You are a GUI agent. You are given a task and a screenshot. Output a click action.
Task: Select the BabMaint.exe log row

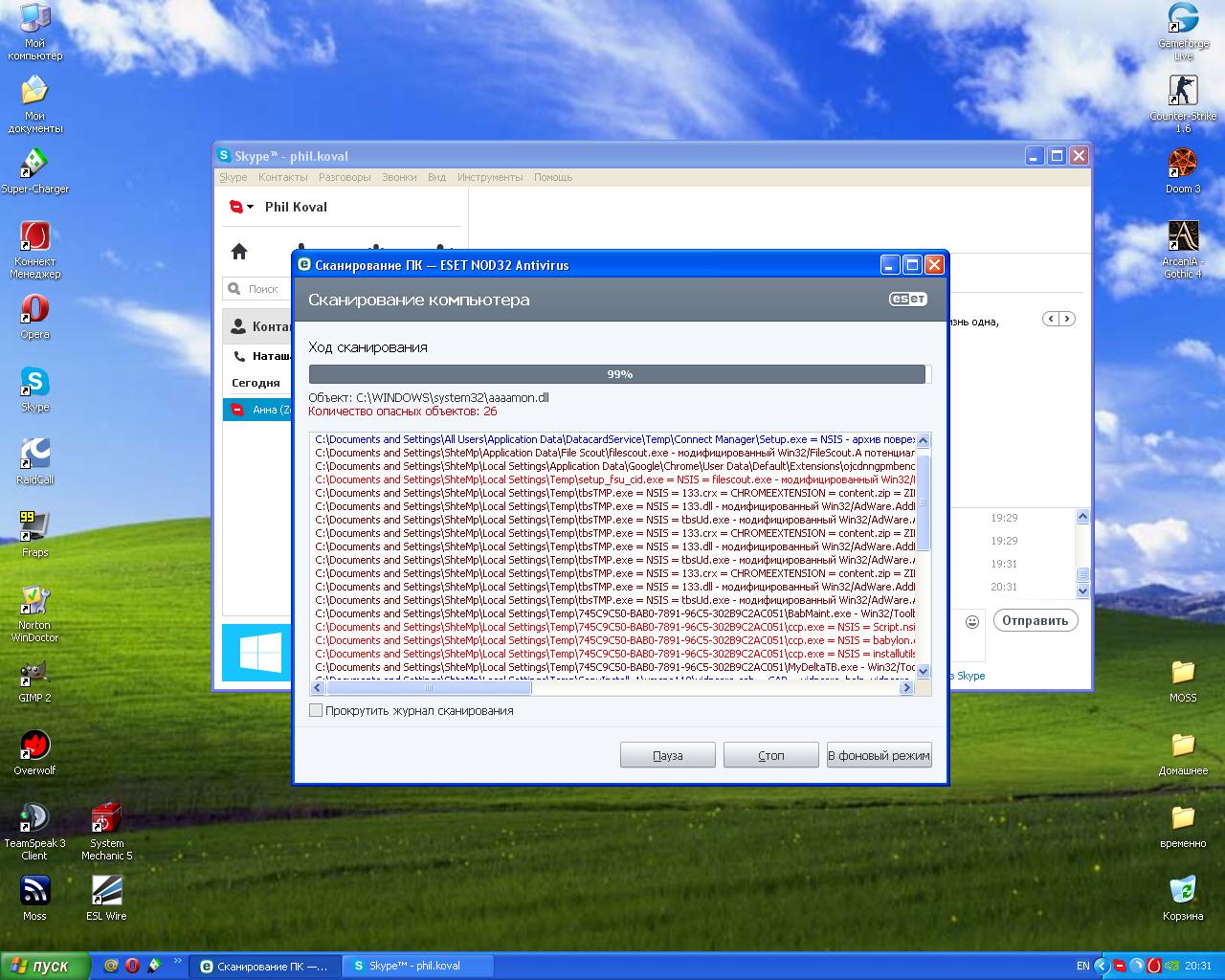coord(614,613)
